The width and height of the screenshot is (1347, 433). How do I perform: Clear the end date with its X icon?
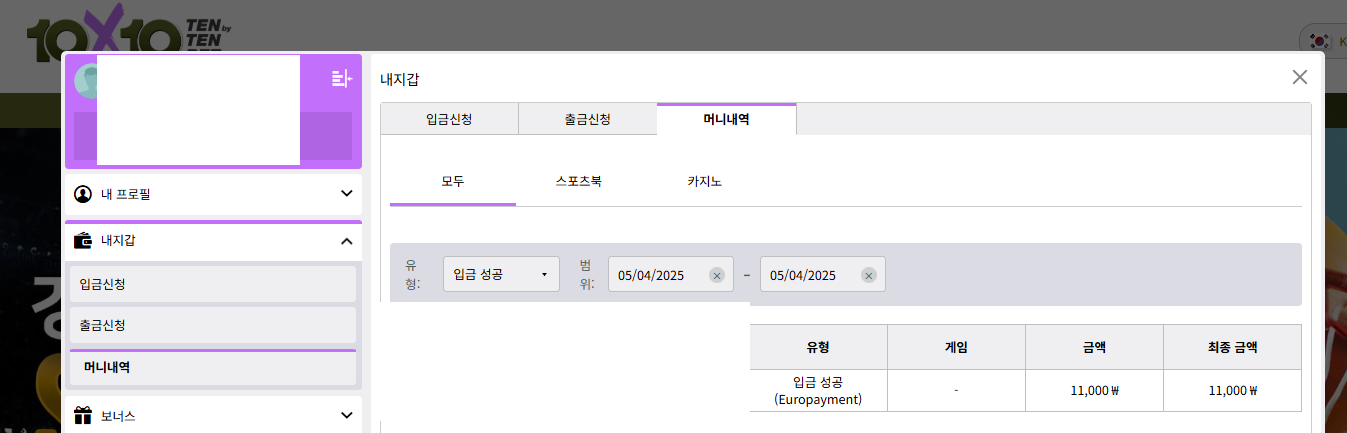click(x=869, y=276)
